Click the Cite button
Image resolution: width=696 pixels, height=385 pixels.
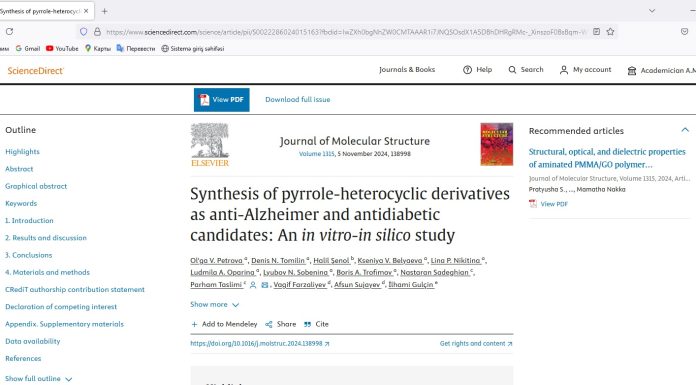[x=316, y=324]
